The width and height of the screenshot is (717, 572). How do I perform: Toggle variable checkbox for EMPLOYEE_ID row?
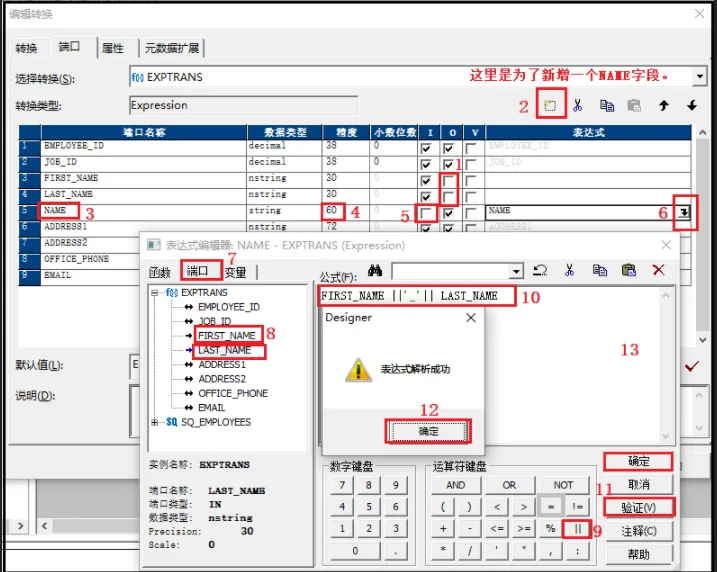pos(471,148)
